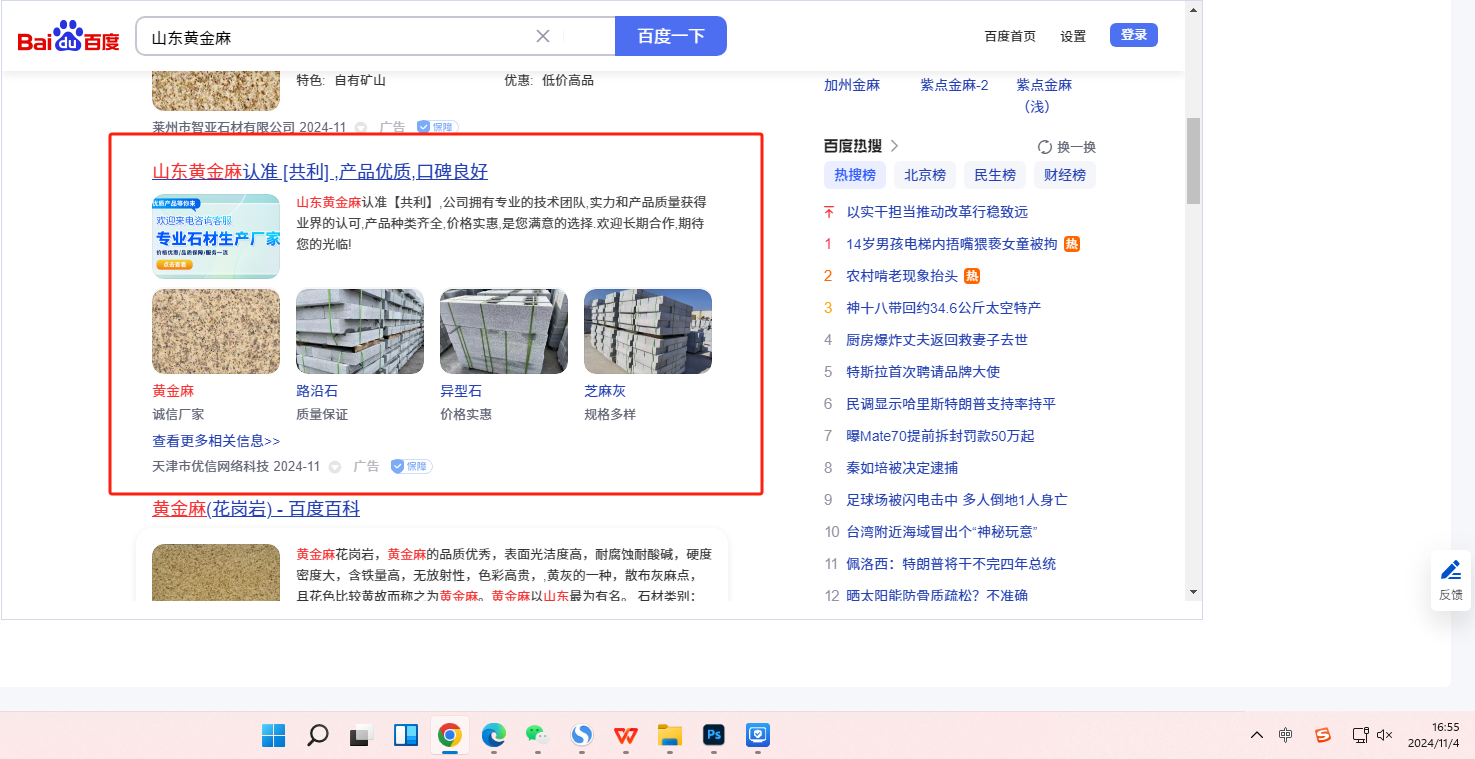
Task: Open the 加州金麻 related link
Action: tap(852, 85)
